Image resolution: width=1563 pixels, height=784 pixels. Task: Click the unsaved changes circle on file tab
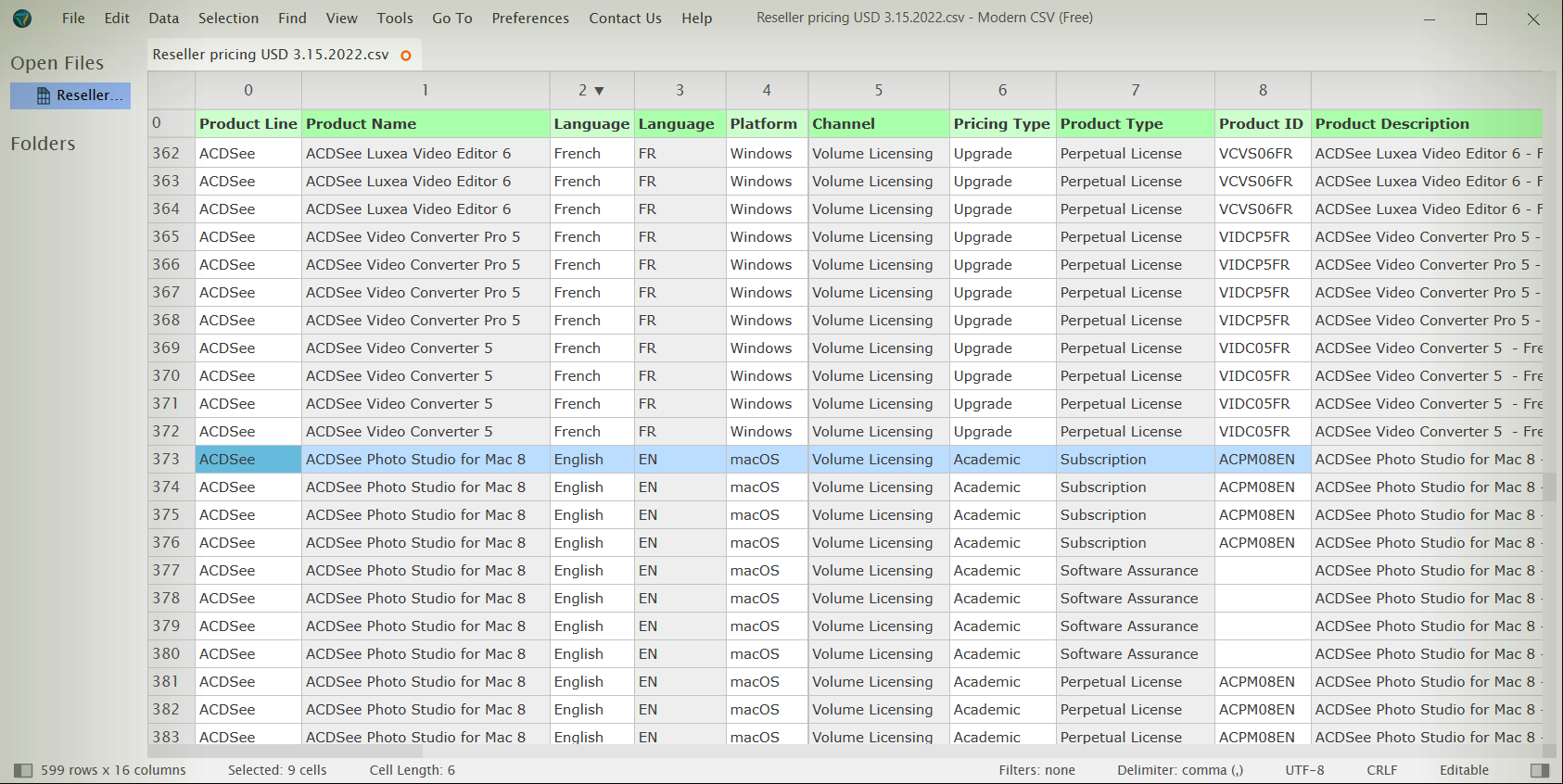tap(405, 56)
